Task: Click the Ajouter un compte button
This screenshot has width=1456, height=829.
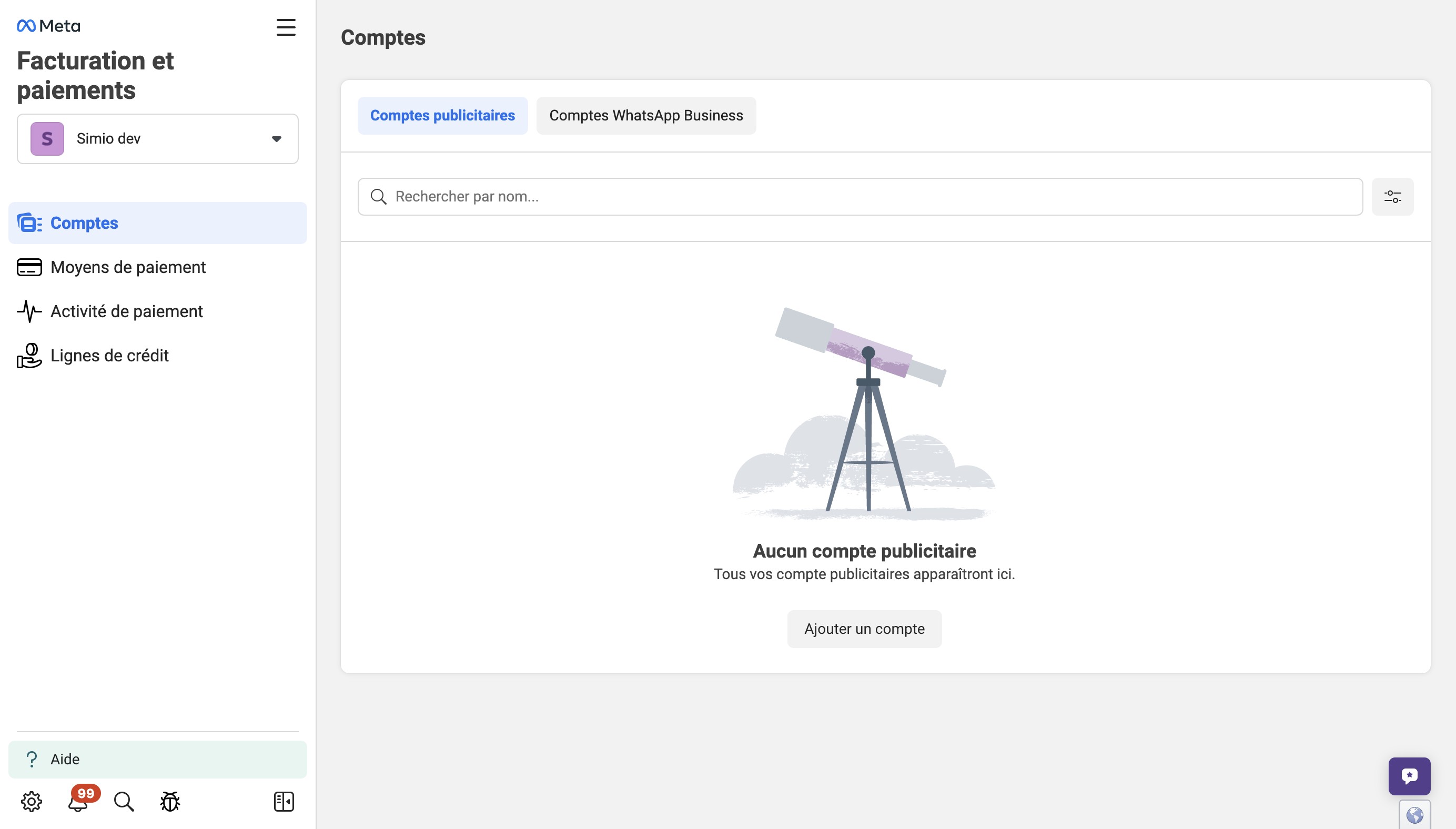Action: click(x=864, y=629)
